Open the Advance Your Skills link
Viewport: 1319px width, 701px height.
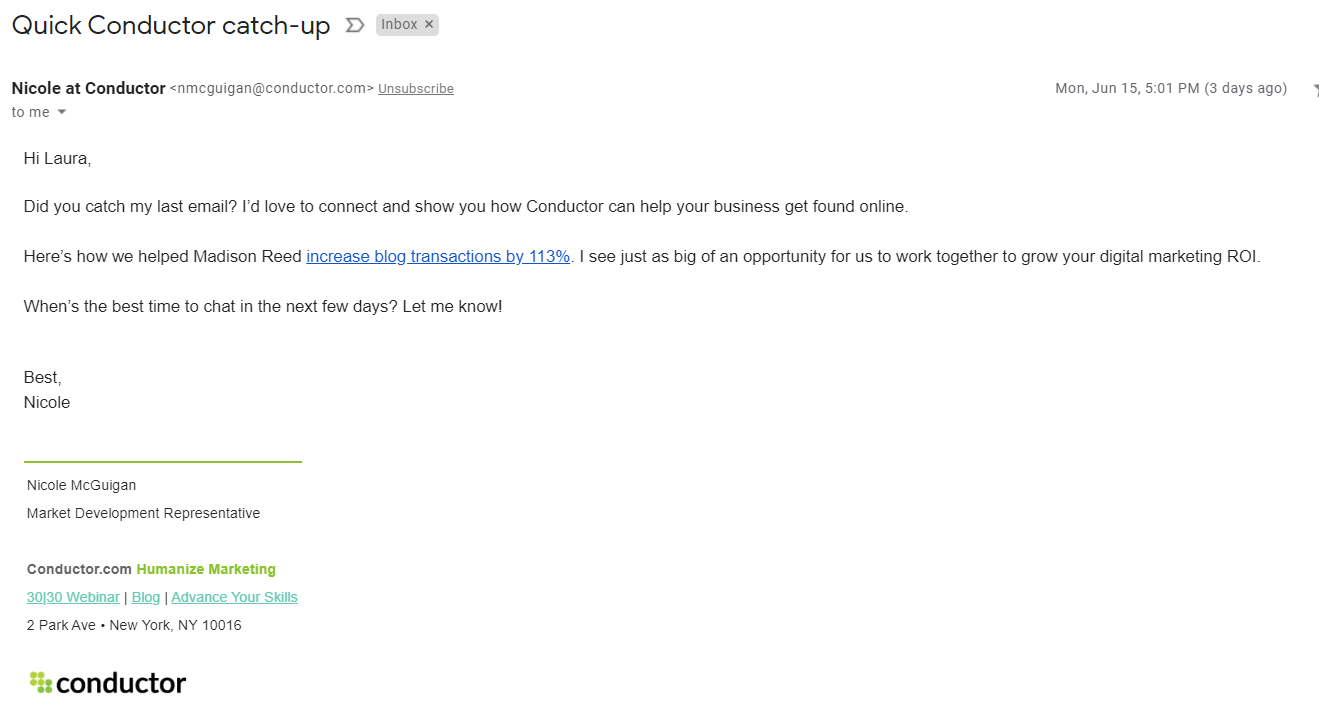235,597
